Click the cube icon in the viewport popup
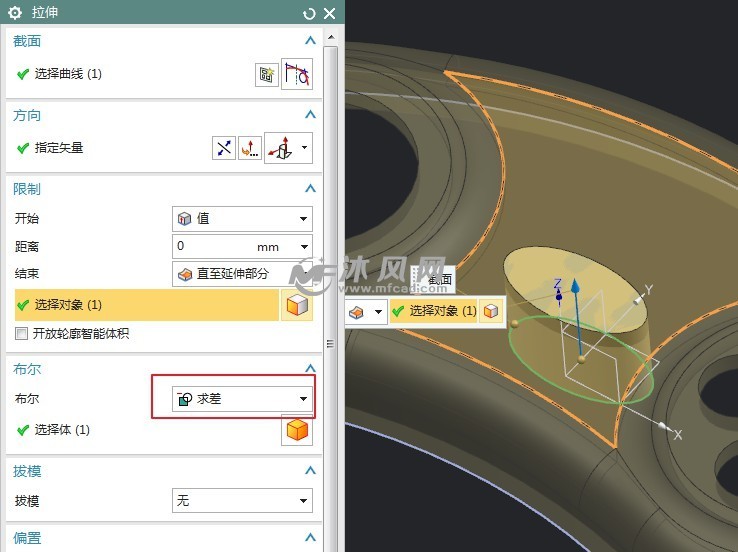738x552 pixels. (x=491, y=311)
